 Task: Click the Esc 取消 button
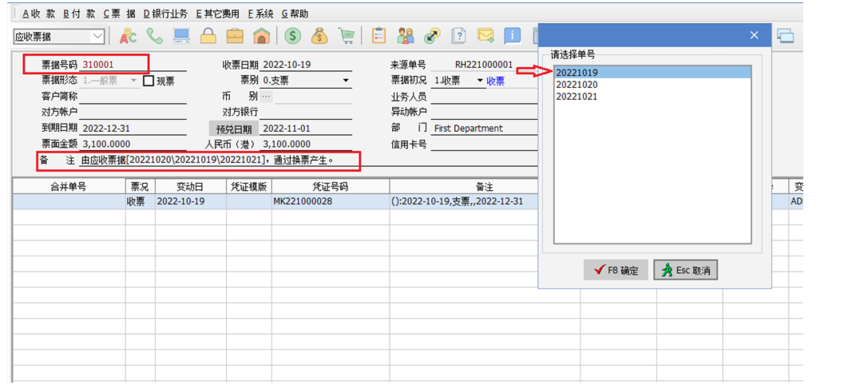[686, 270]
